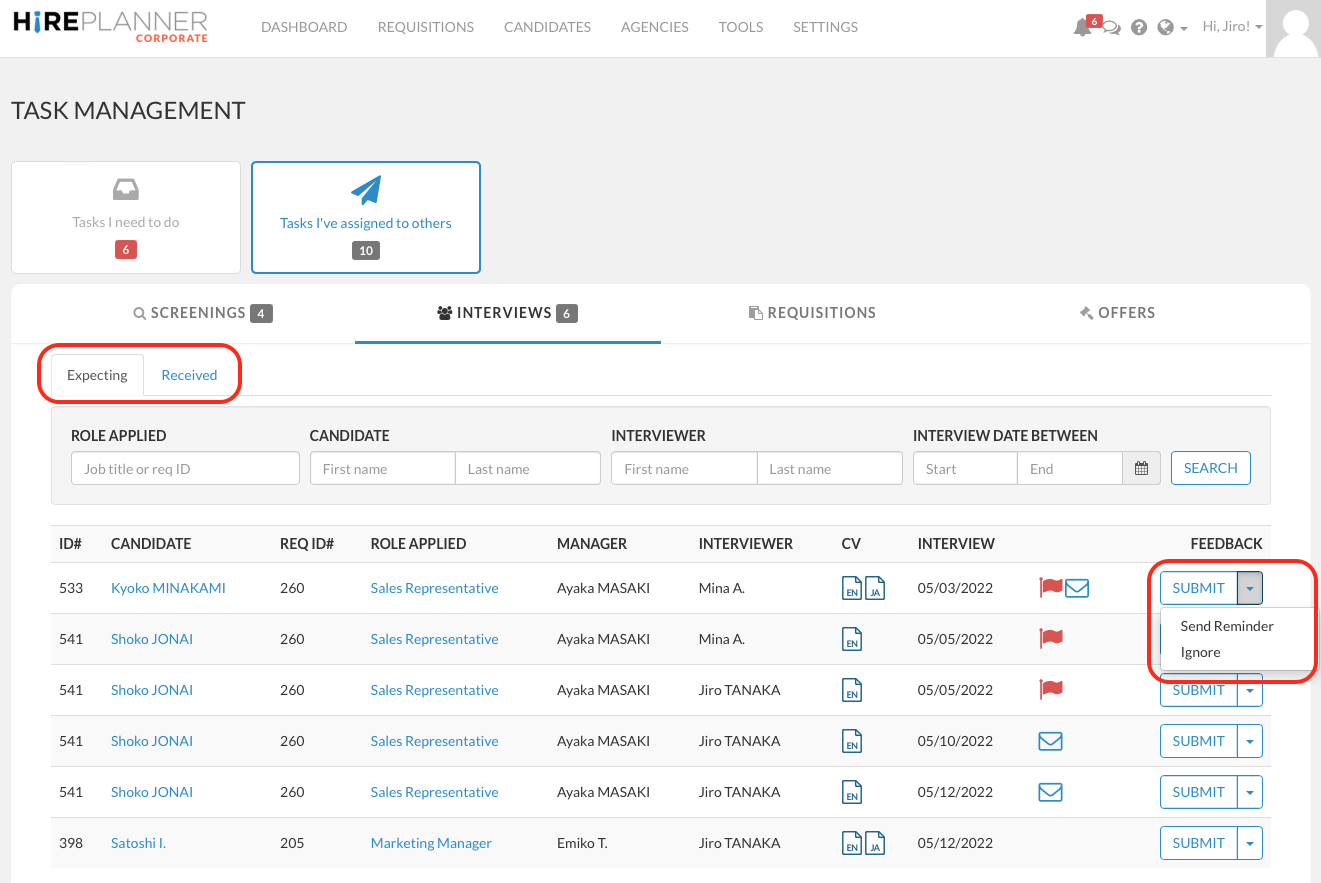The width and height of the screenshot is (1321, 883).
Task: Click the SEARCH button
Action: pos(1210,467)
